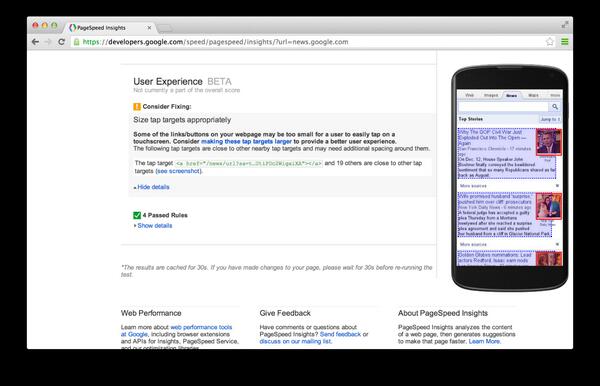Click the About PageSpeed Insights heading
Viewport: 600px width, 386px height.
coord(443,313)
